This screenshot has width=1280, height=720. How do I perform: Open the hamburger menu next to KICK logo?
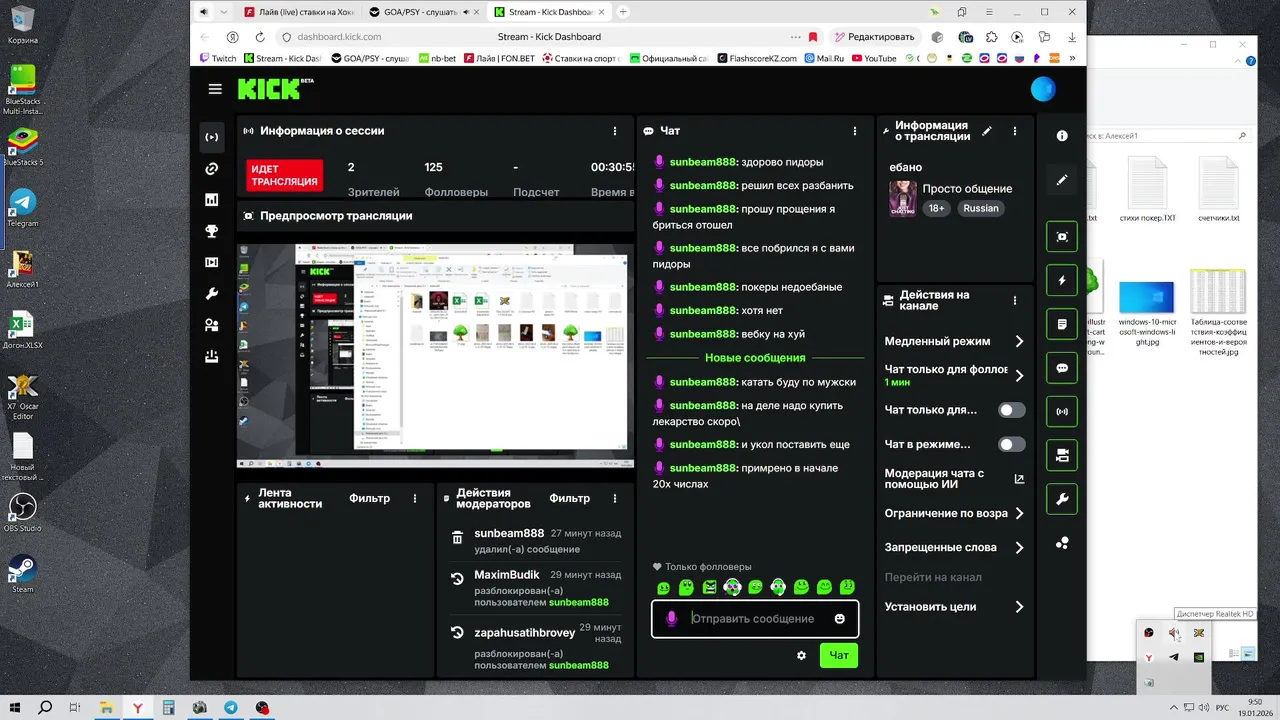(215, 89)
